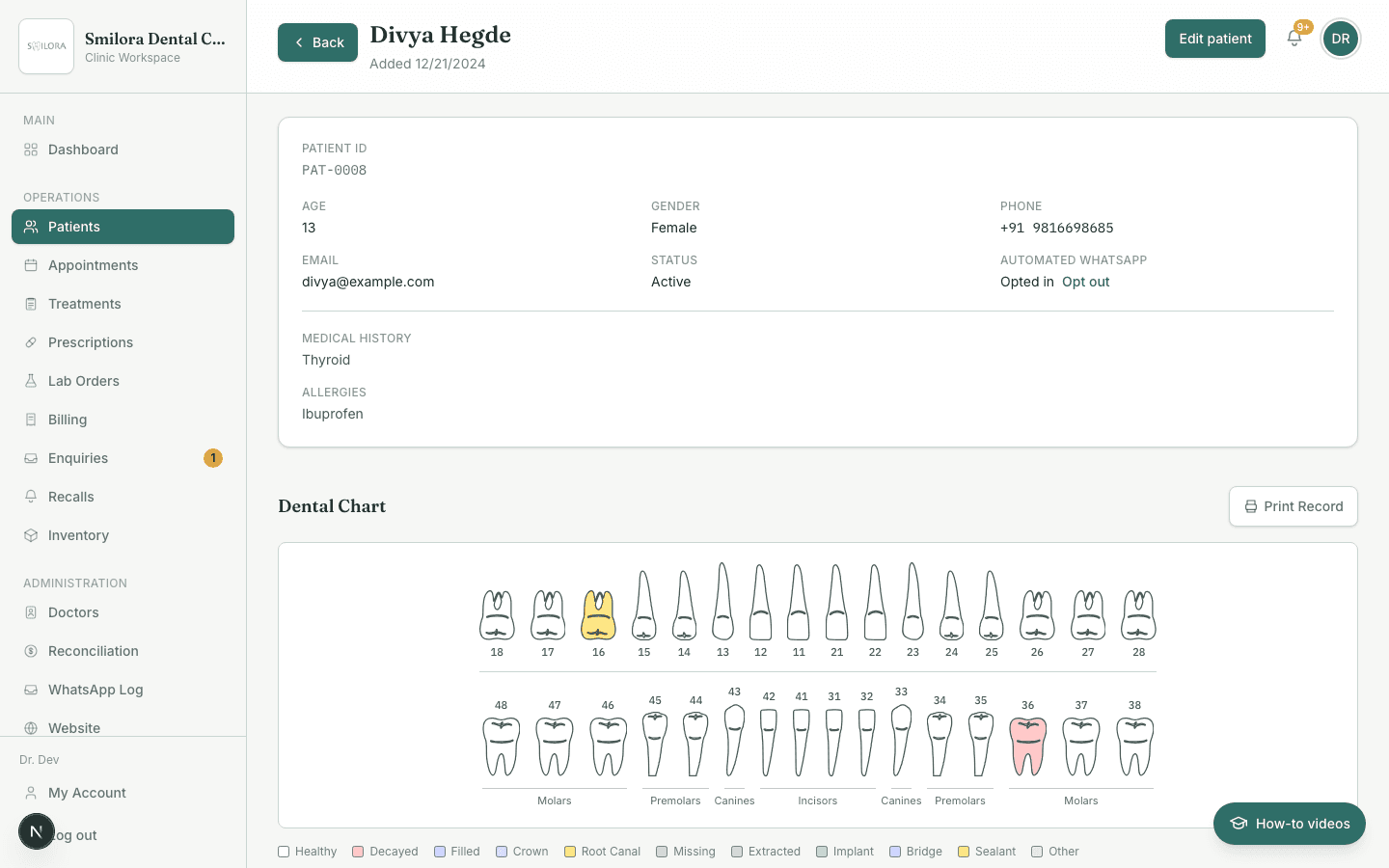Click the Sealant legend swatch
This screenshot has width=1389, height=868.
point(964,852)
